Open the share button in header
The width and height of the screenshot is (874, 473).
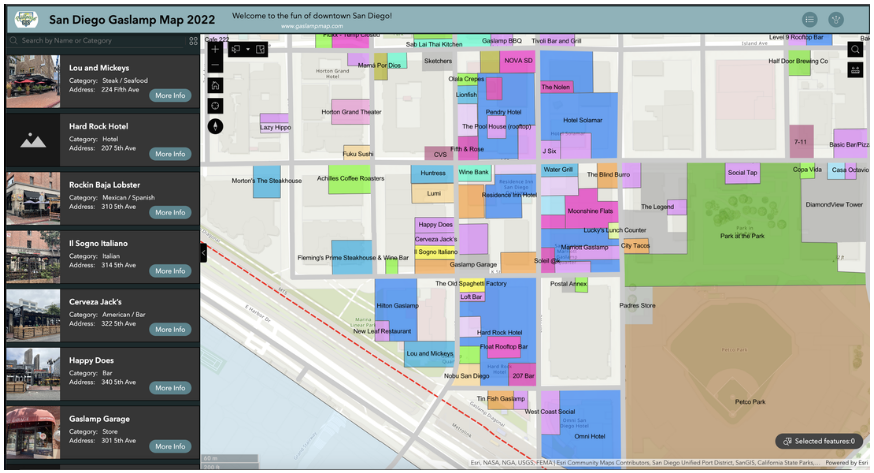point(835,20)
